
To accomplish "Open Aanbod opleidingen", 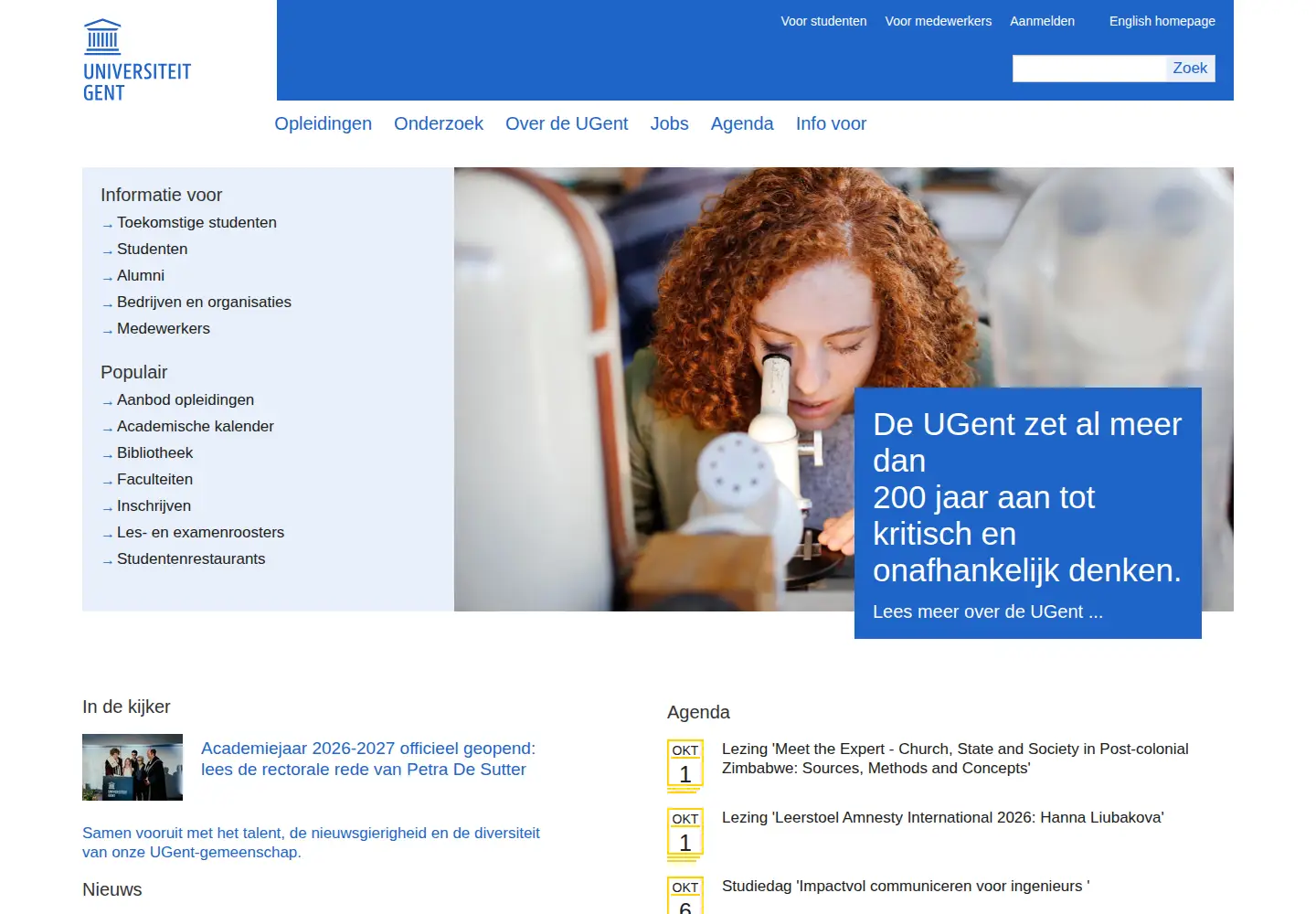I will (186, 399).
